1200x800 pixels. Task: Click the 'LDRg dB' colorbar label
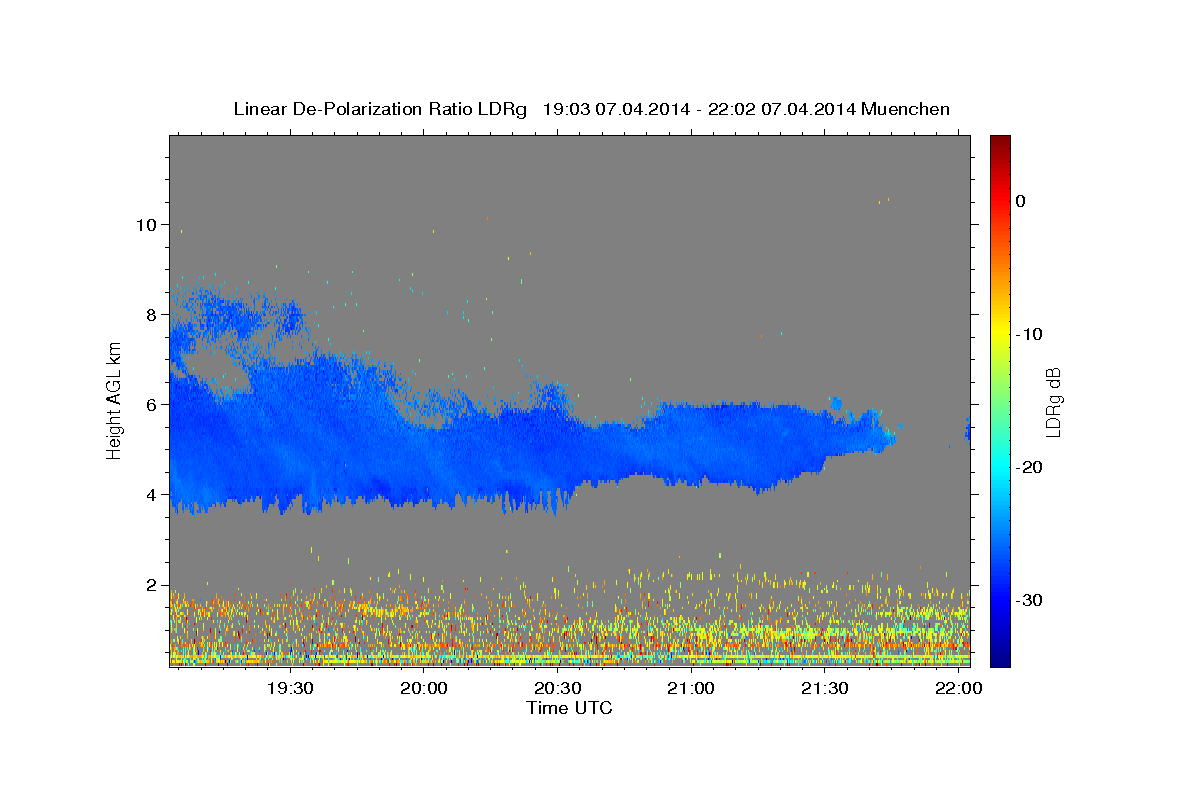[1053, 401]
